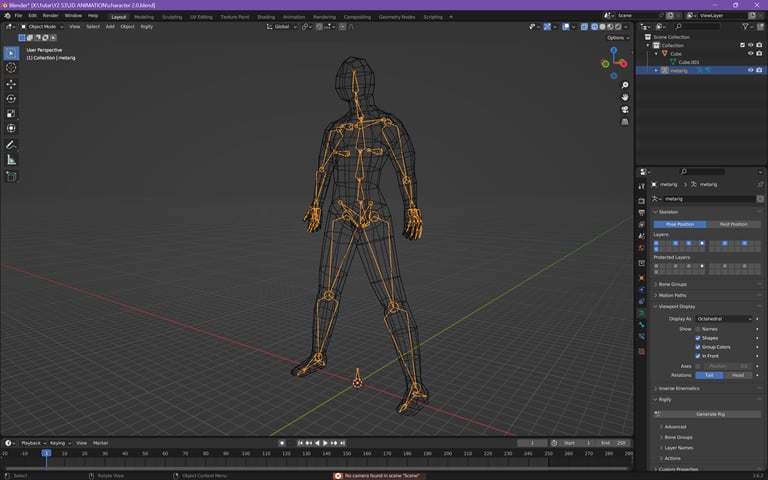Toggle the Names checkbox
This screenshot has width=768, height=480.
698,328
